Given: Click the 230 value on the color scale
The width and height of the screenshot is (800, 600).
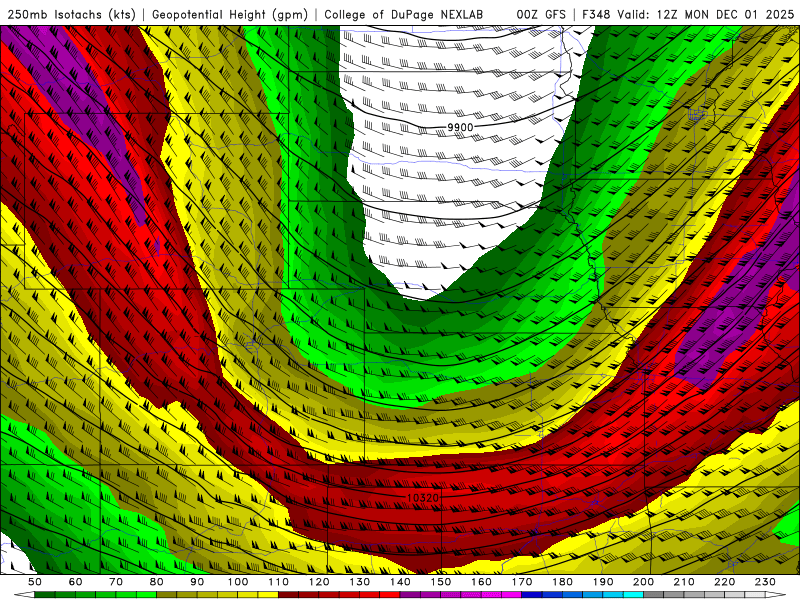Looking at the screenshot, I should click(765, 582).
